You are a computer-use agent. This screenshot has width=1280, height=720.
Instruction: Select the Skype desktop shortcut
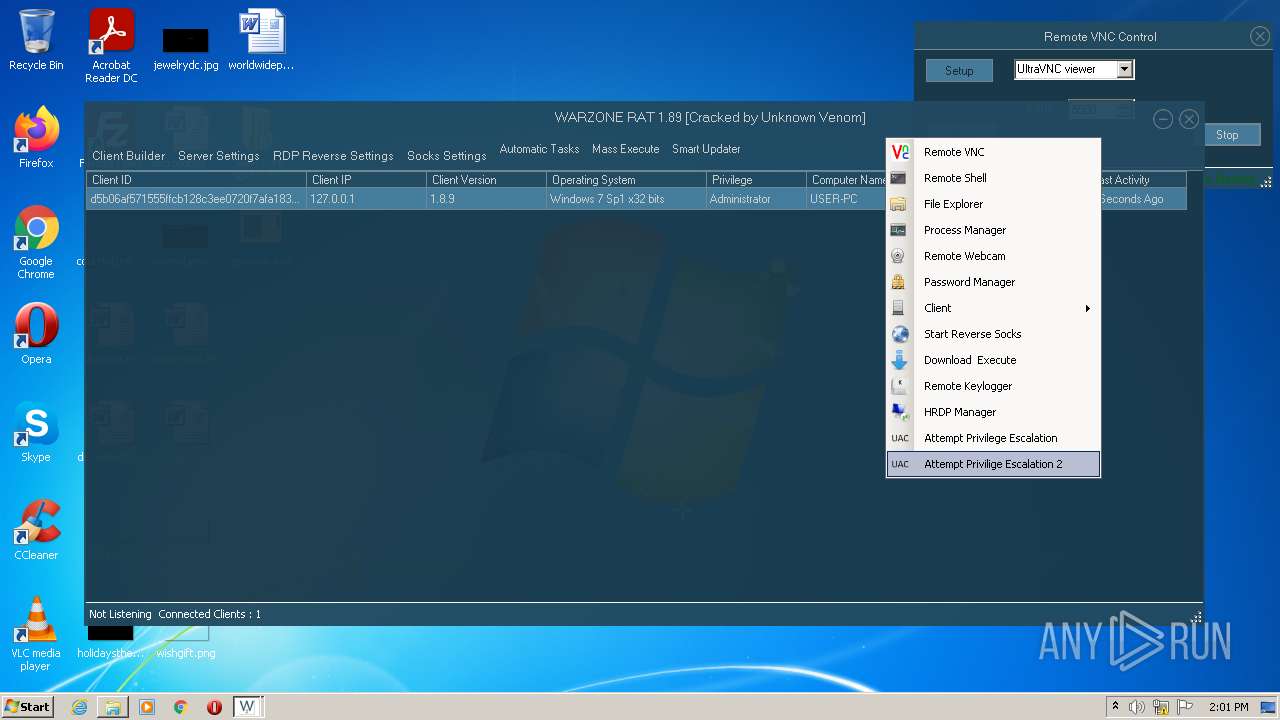click(36, 432)
